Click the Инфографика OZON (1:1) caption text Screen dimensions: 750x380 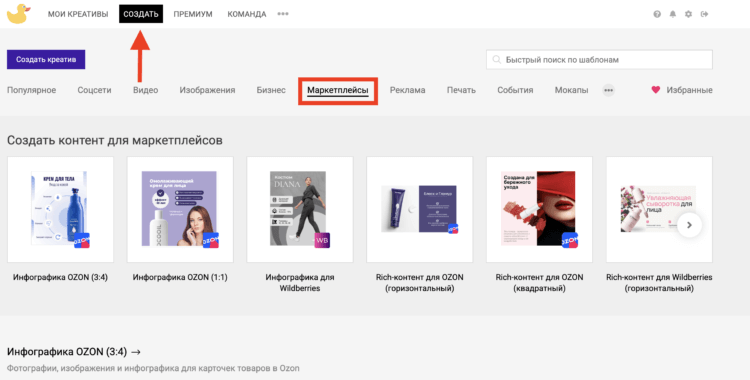click(x=180, y=277)
